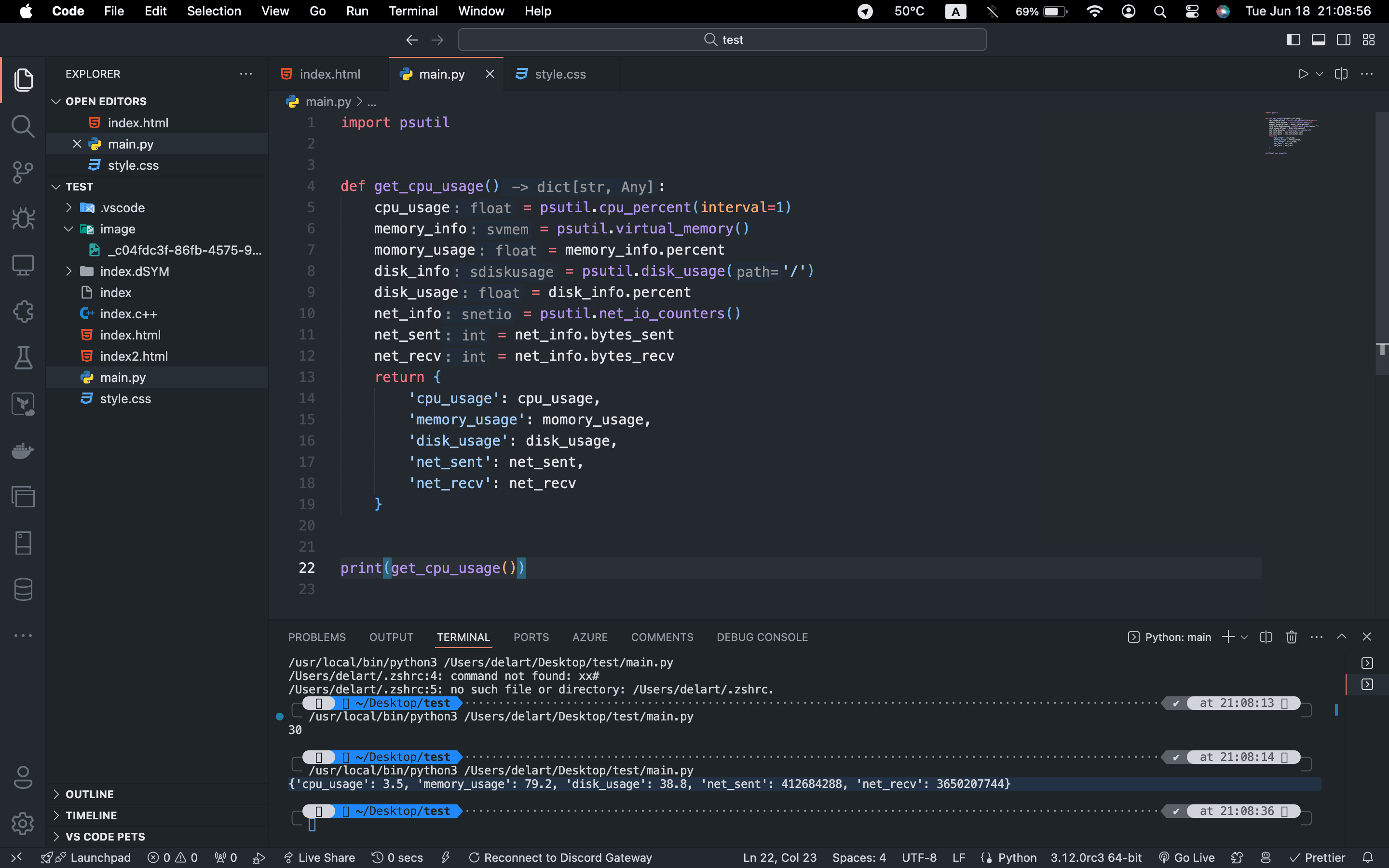Open Customize Layout options

coord(1369,40)
